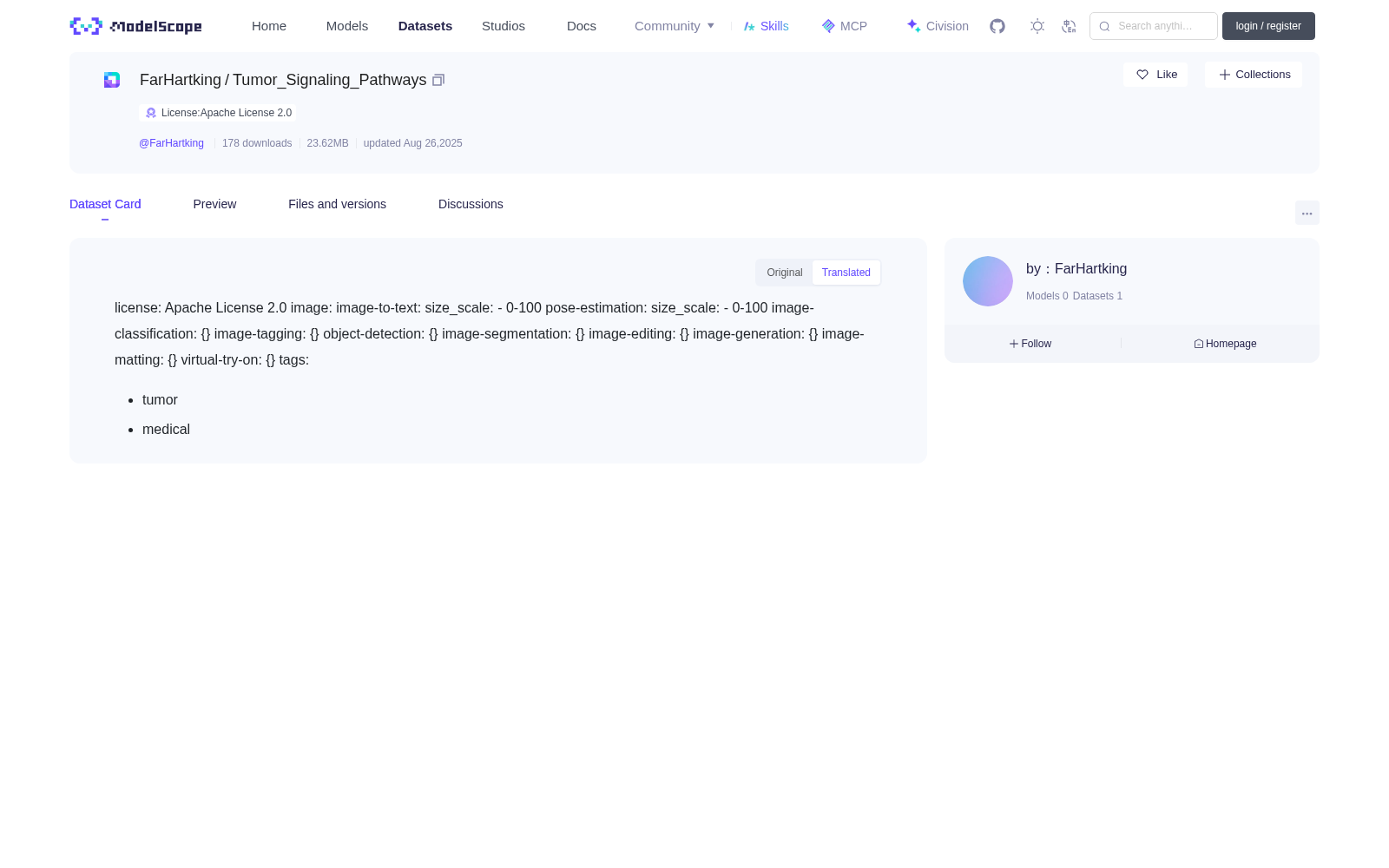Switch site language with the translate icon

click(x=1069, y=26)
